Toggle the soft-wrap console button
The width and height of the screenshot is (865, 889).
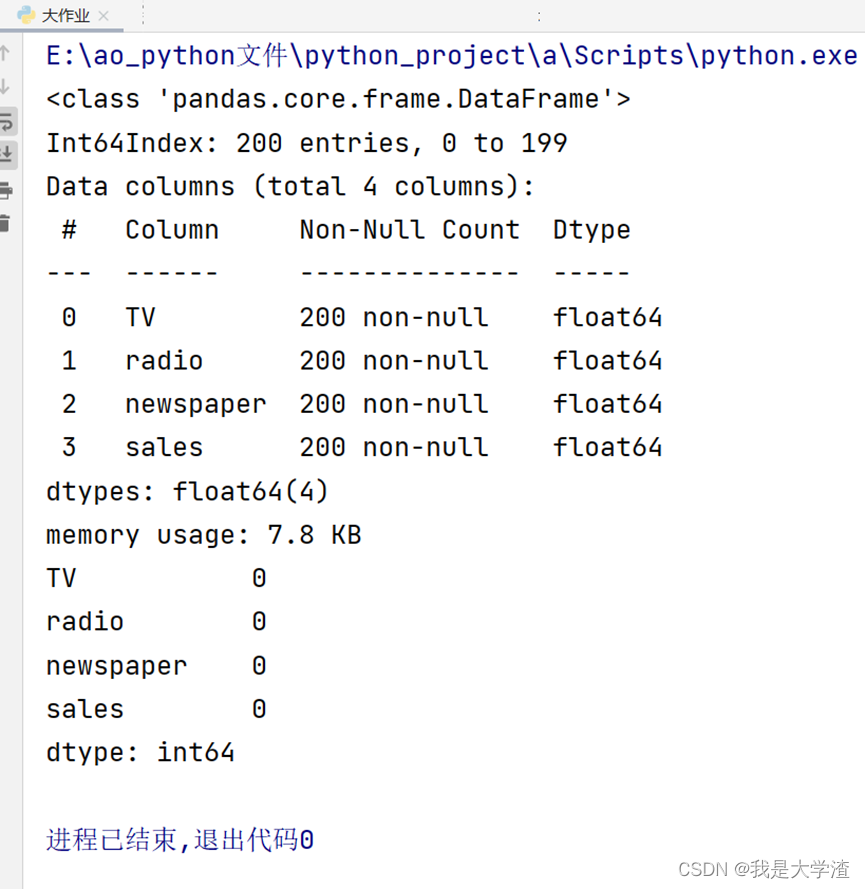[x=6, y=121]
